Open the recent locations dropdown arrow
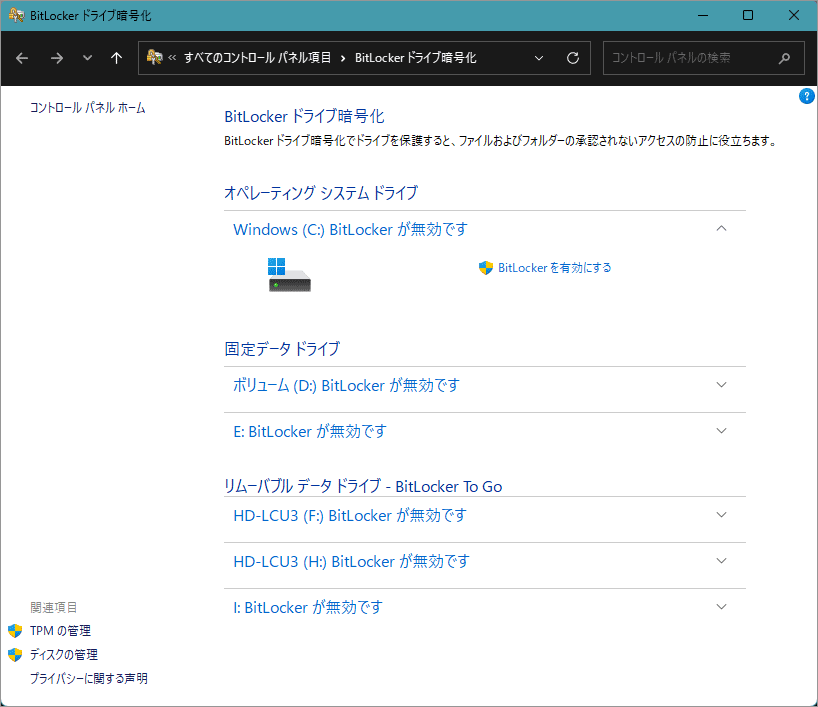This screenshot has height=707, width=818. 87,58
